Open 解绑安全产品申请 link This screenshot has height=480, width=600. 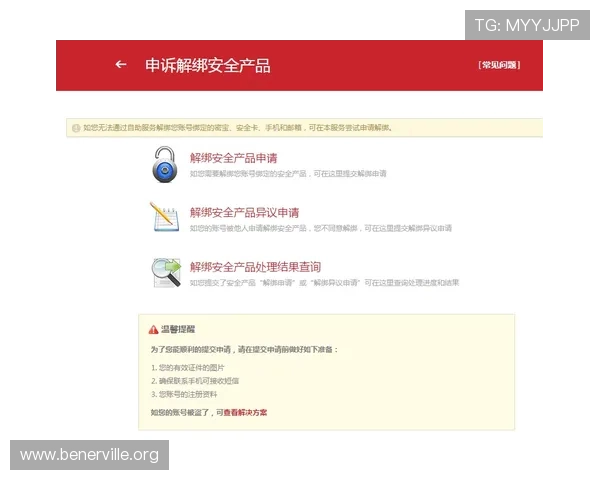pyautogui.click(x=233, y=158)
